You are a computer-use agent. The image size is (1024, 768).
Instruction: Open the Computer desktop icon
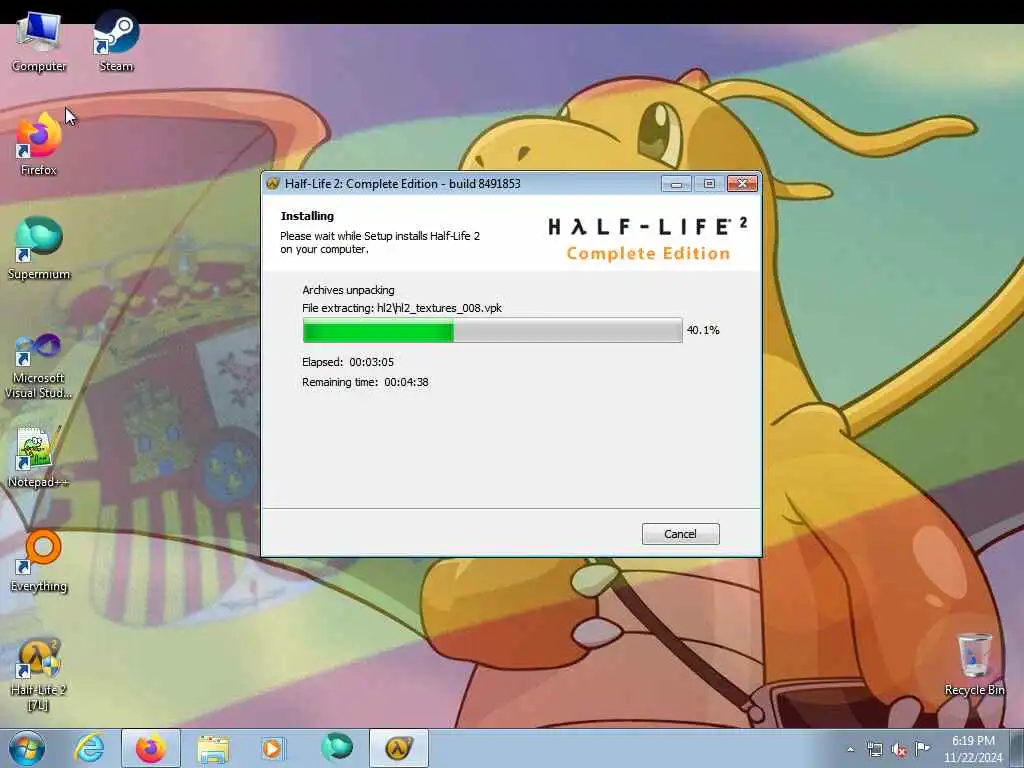point(39,41)
